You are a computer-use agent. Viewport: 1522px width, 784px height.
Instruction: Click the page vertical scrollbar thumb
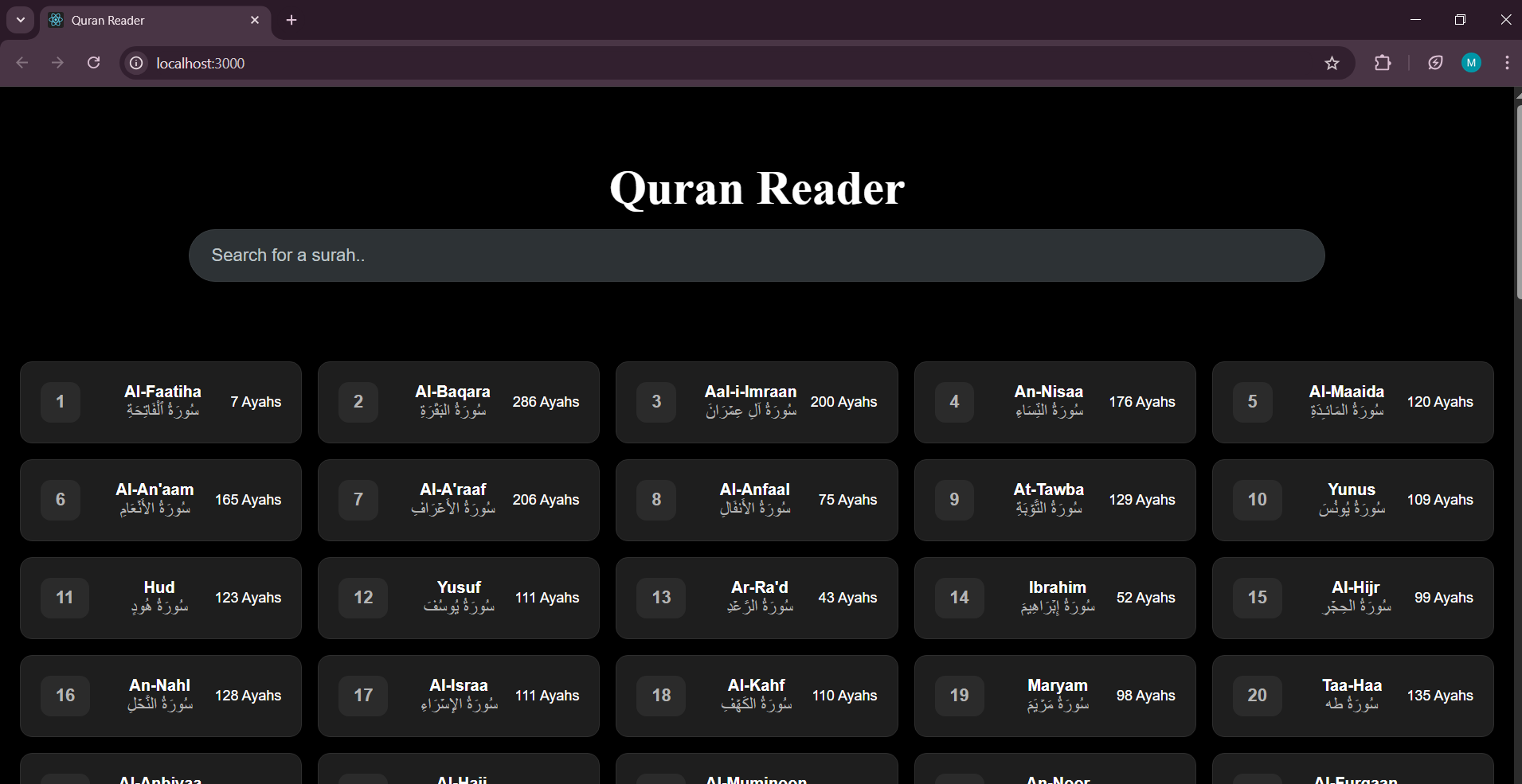(1517, 199)
